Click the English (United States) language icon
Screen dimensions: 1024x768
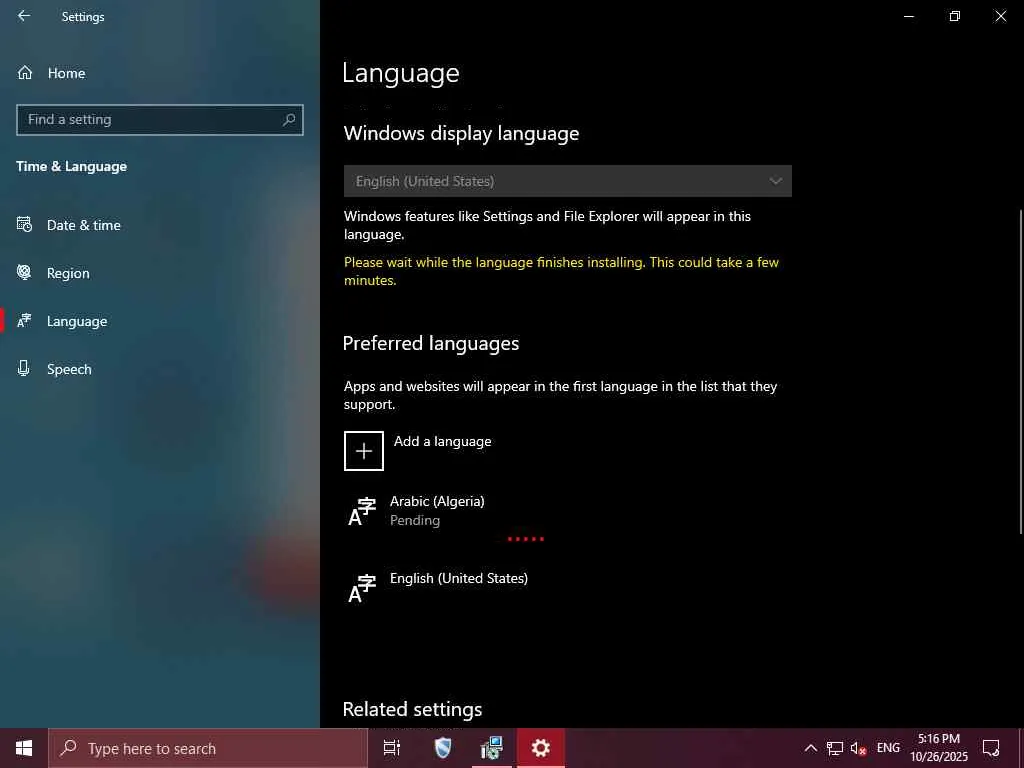click(362, 588)
